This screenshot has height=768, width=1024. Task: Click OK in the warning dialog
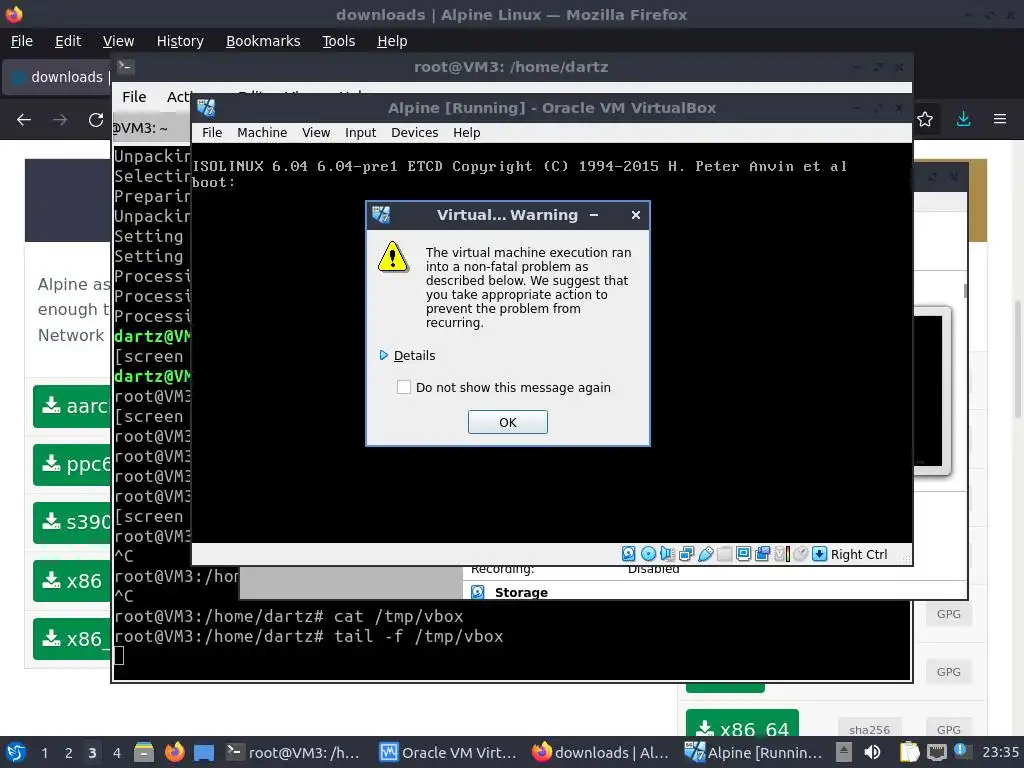(x=507, y=422)
